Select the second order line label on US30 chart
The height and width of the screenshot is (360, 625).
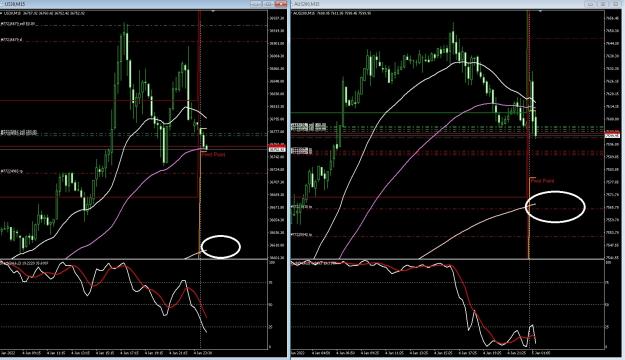12,40
